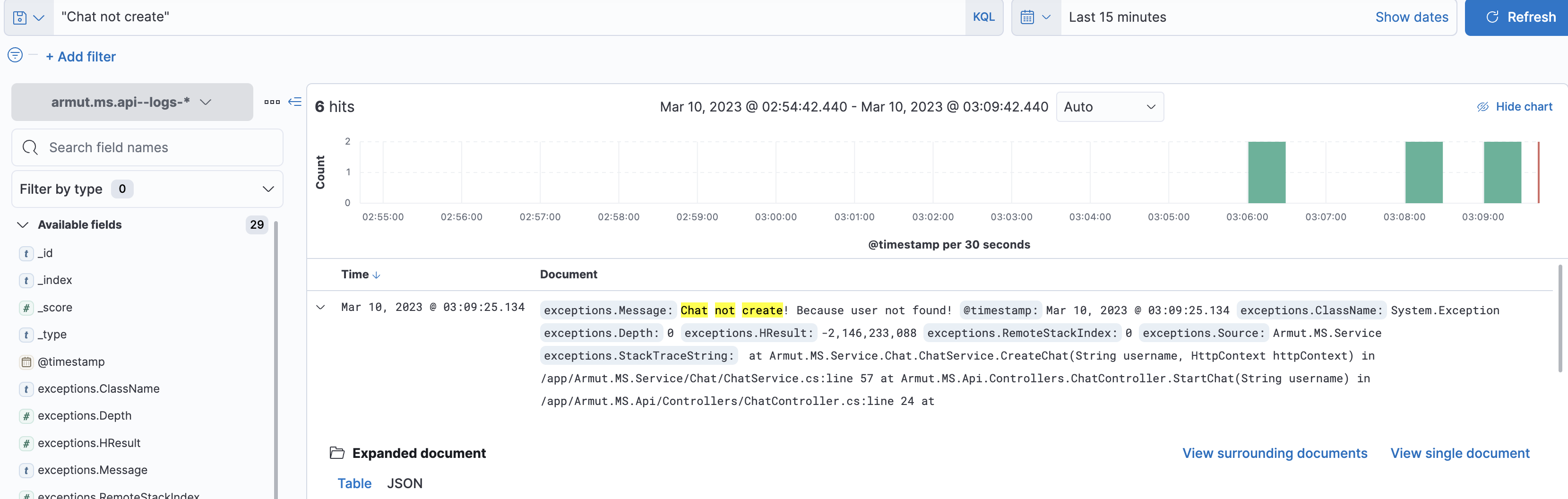Click the query input containing Chat not create
This screenshot has height=499, width=1568.
tap(243, 17)
